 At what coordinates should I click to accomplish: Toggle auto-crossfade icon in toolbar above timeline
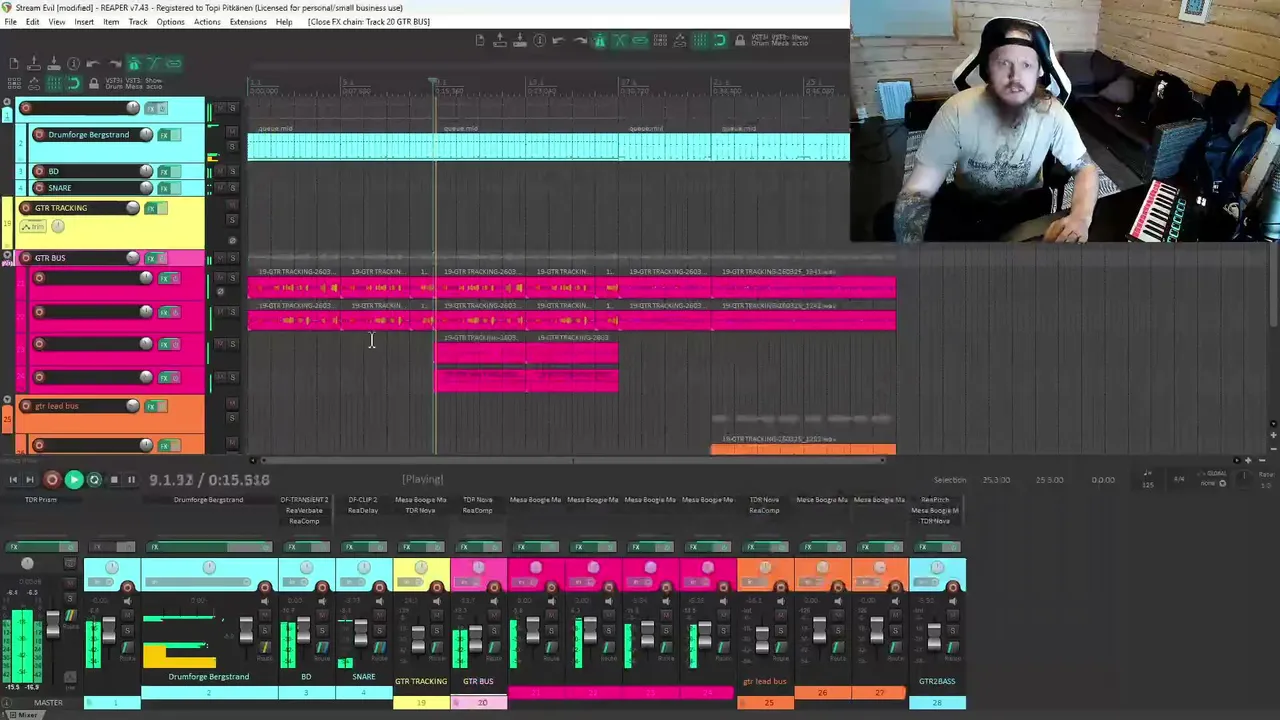[621, 41]
